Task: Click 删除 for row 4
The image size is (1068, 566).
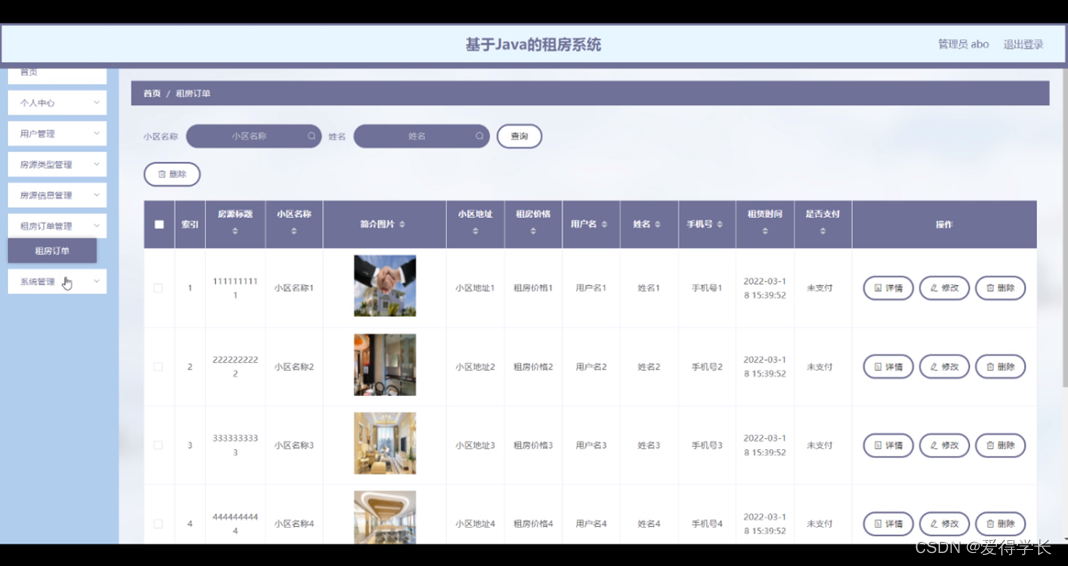Action: pos(1001,524)
